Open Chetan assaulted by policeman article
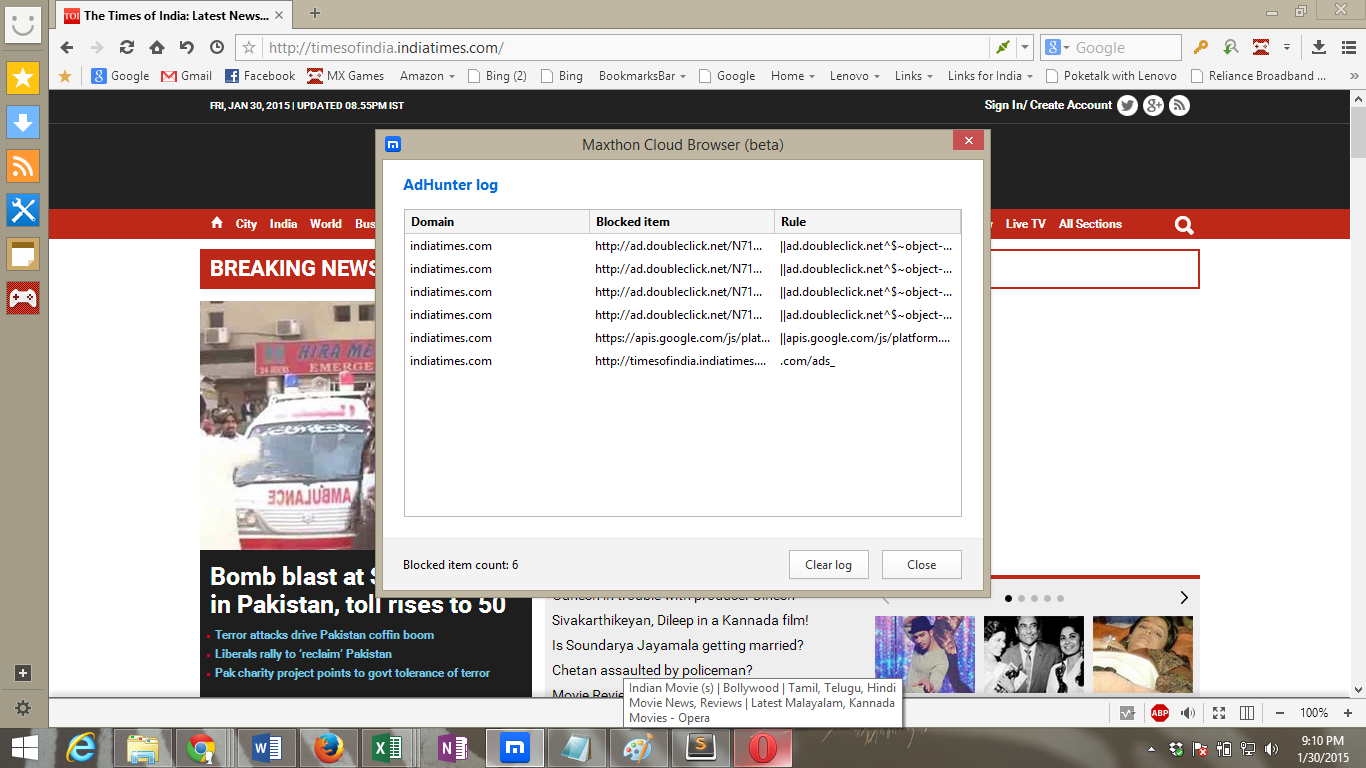 tap(652, 670)
